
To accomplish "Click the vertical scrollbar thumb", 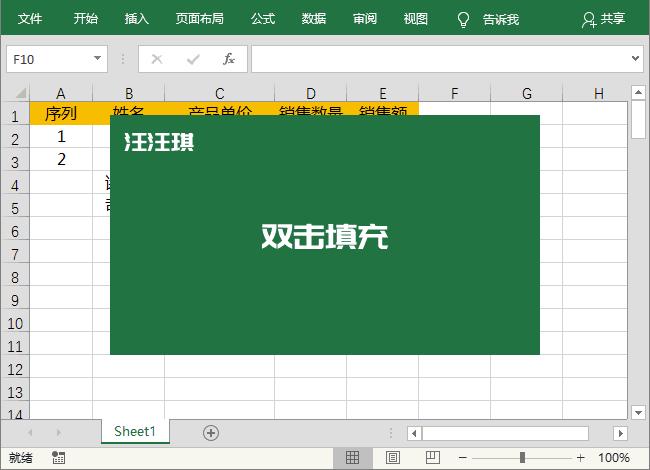I will [x=638, y=119].
